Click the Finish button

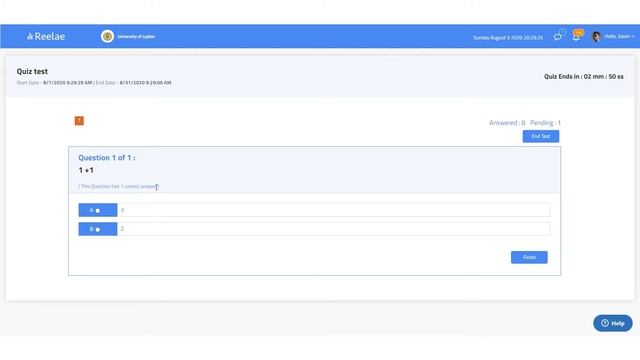529,257
